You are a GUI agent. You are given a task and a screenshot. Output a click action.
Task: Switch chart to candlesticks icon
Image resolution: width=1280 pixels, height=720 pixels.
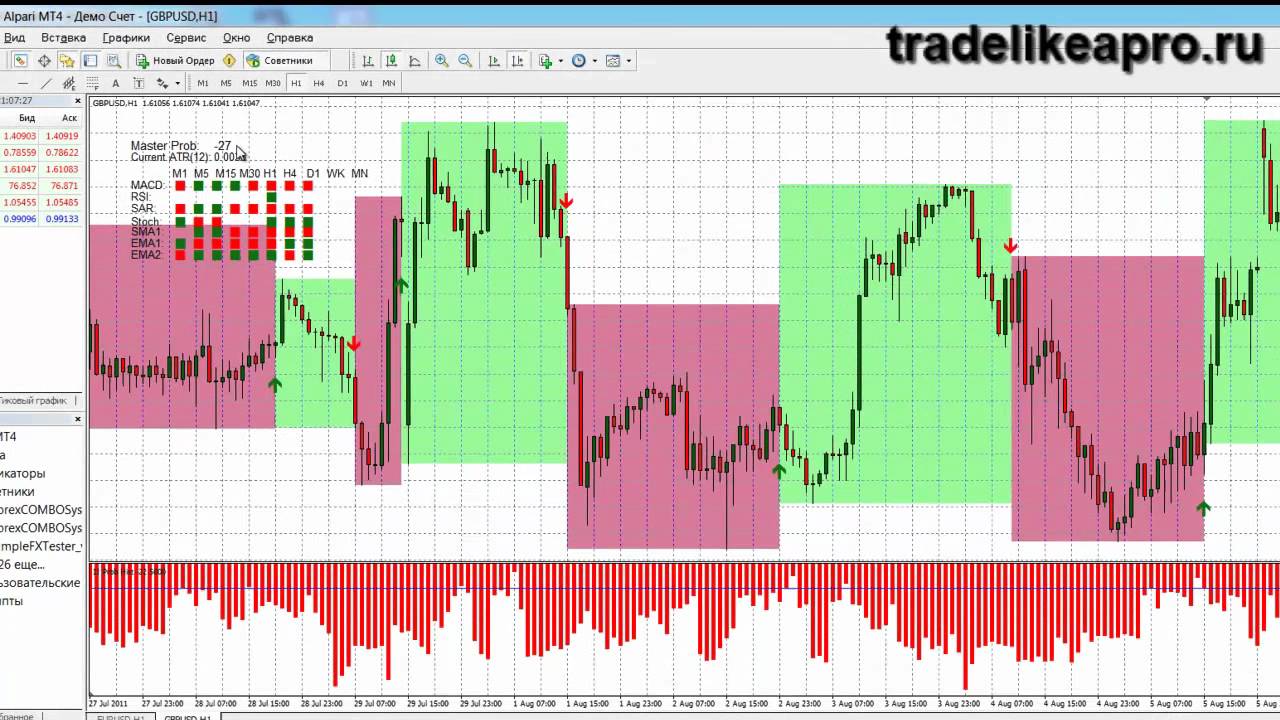coord(391,61)
